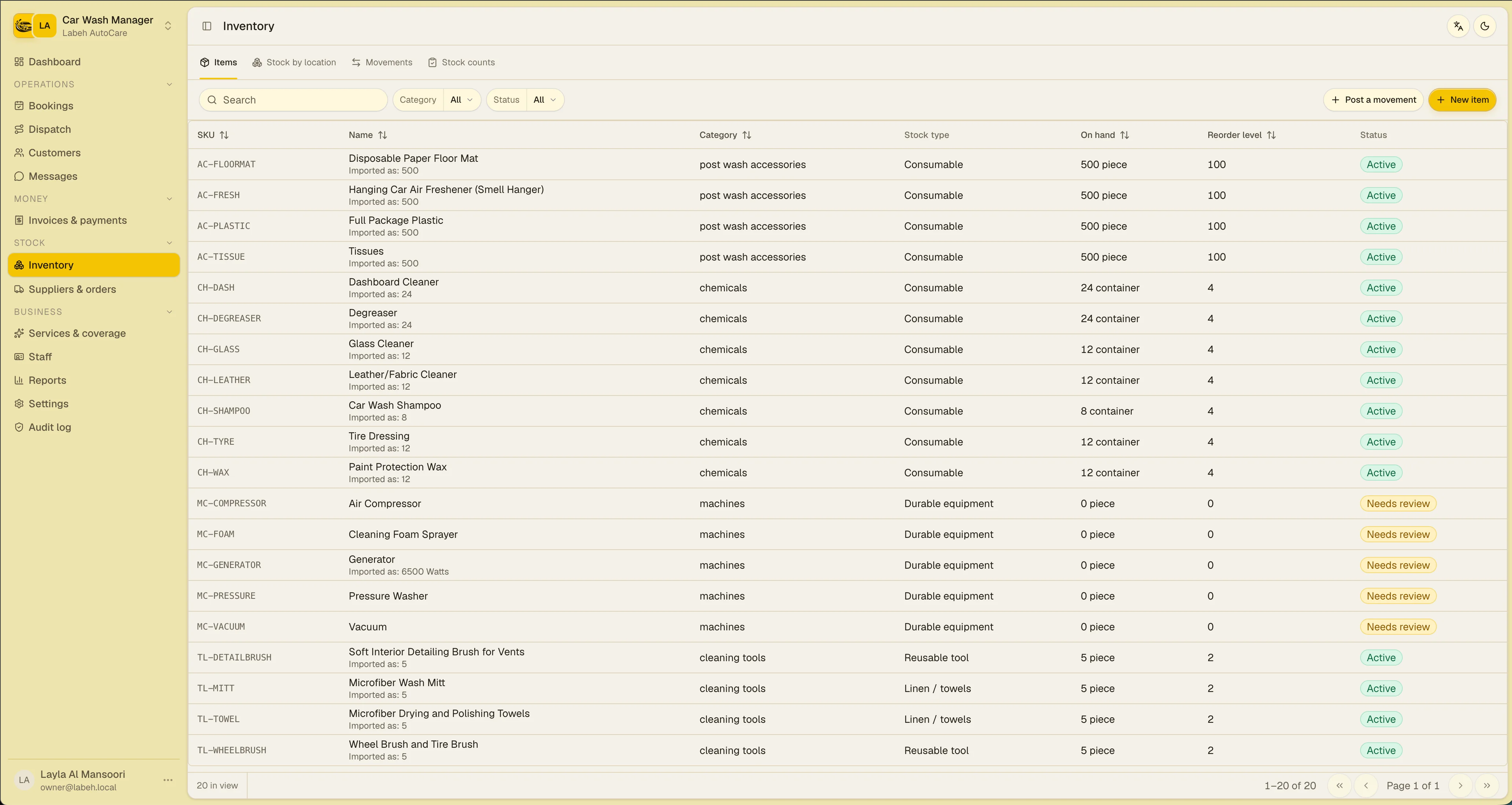Viewport: 1512px width, 805px height.
Task: Toggle dark mode moon icon
Action: pyautogui.click(x=1484, y=26)
